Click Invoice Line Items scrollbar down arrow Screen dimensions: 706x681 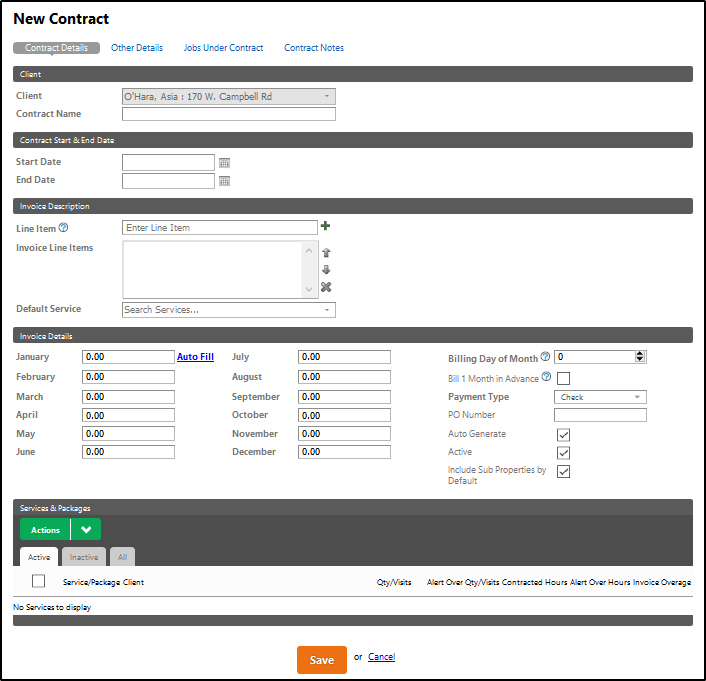pos(309,290)
